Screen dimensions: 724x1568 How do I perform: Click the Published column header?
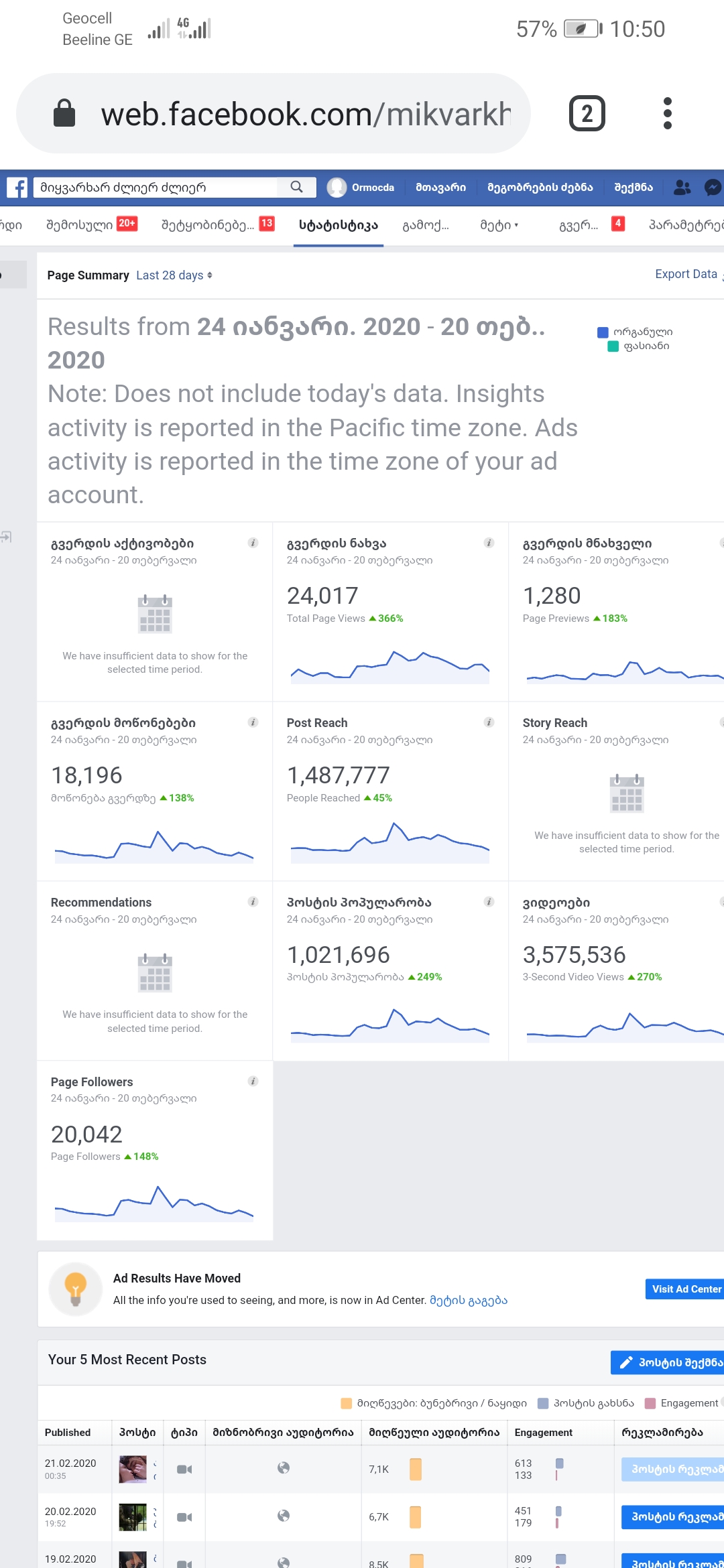[68, 1432]
